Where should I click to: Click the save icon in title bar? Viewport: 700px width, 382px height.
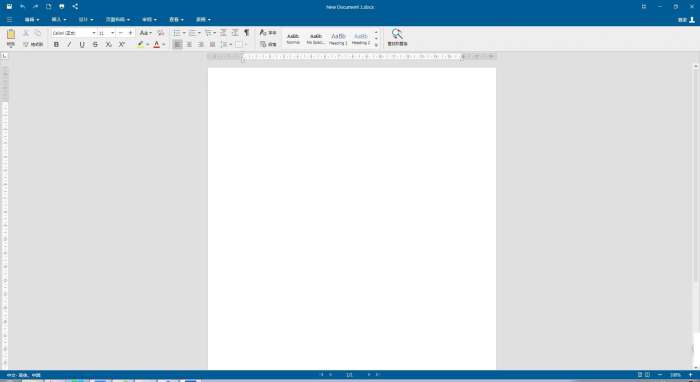[x=9, y=7]
